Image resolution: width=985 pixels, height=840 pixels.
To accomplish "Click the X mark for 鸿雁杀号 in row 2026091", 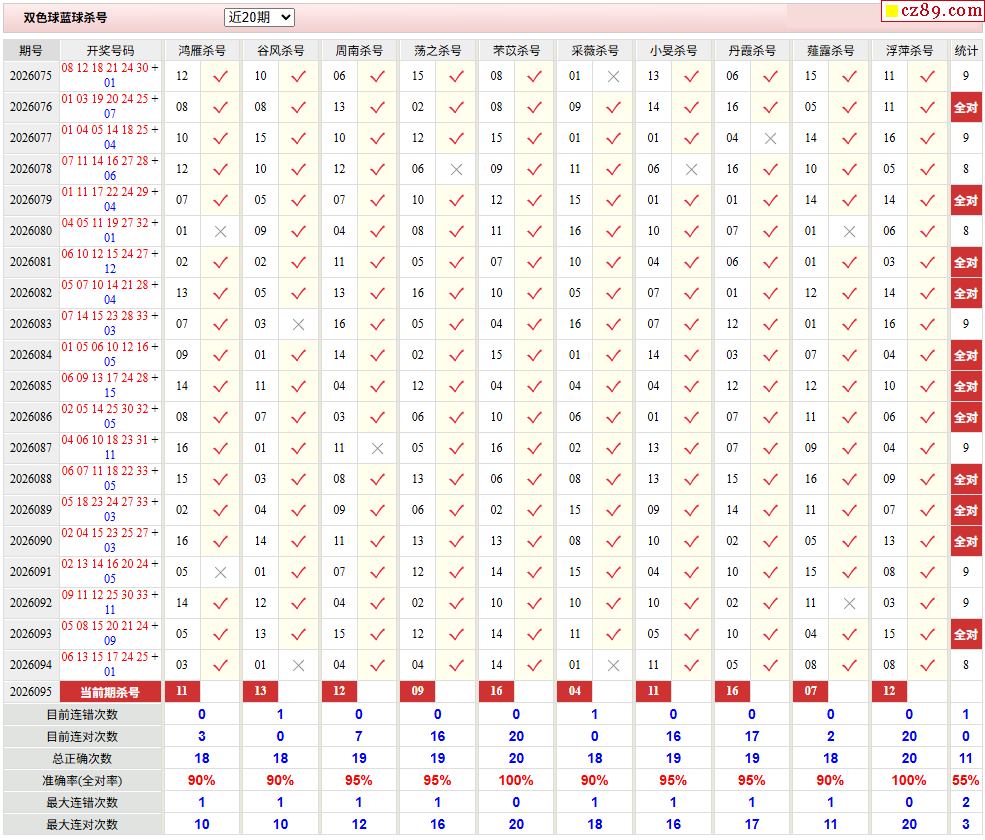I will tap(220, 572).
